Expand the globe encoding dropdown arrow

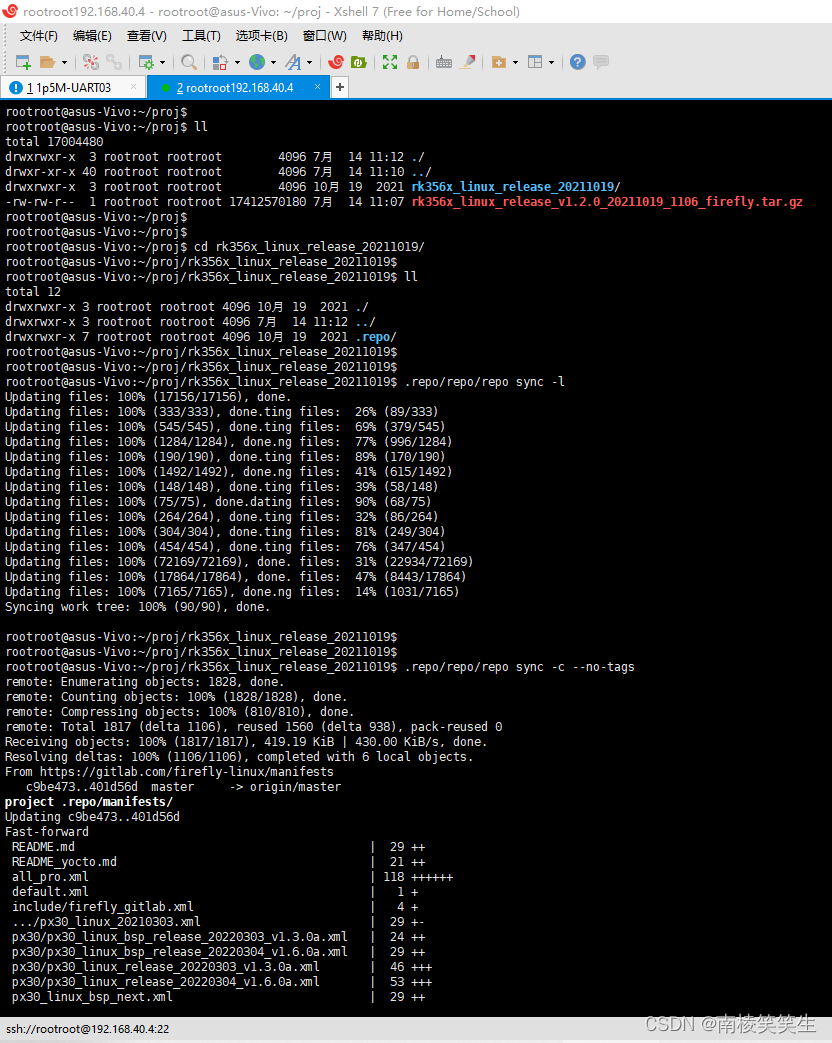tap(272, 62)
